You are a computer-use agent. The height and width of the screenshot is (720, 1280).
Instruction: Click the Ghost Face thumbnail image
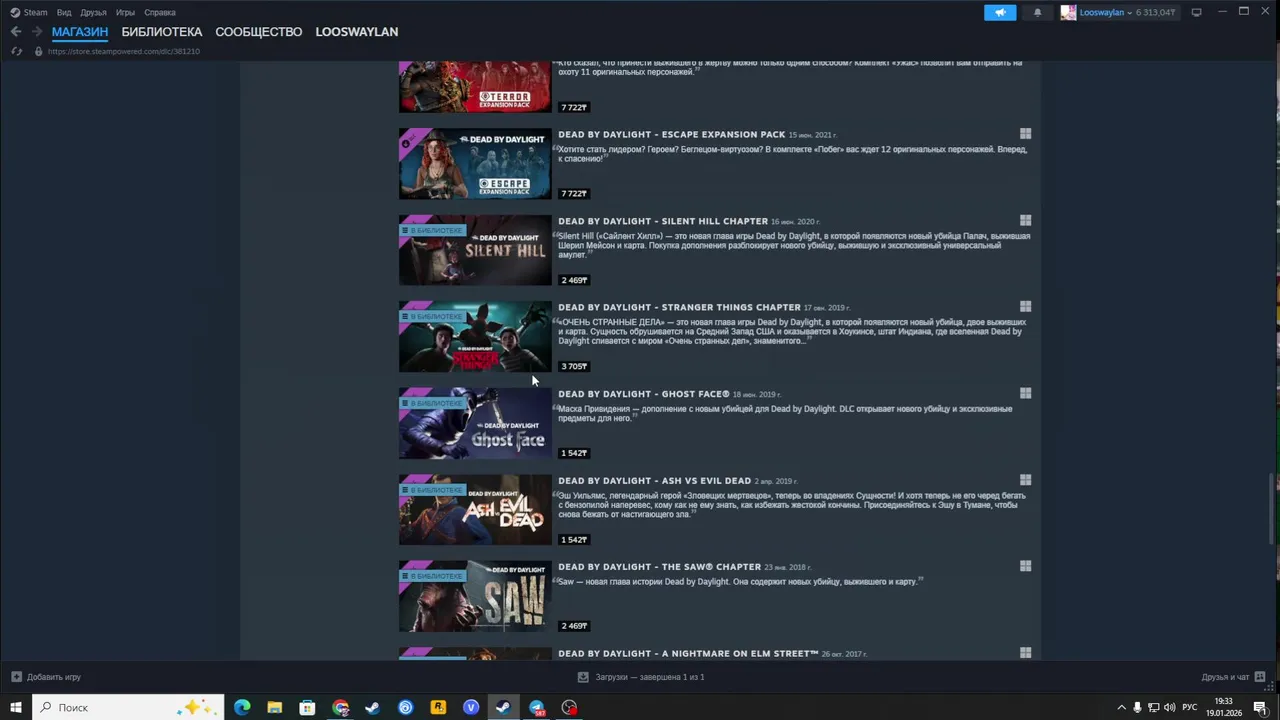(475, 423)
